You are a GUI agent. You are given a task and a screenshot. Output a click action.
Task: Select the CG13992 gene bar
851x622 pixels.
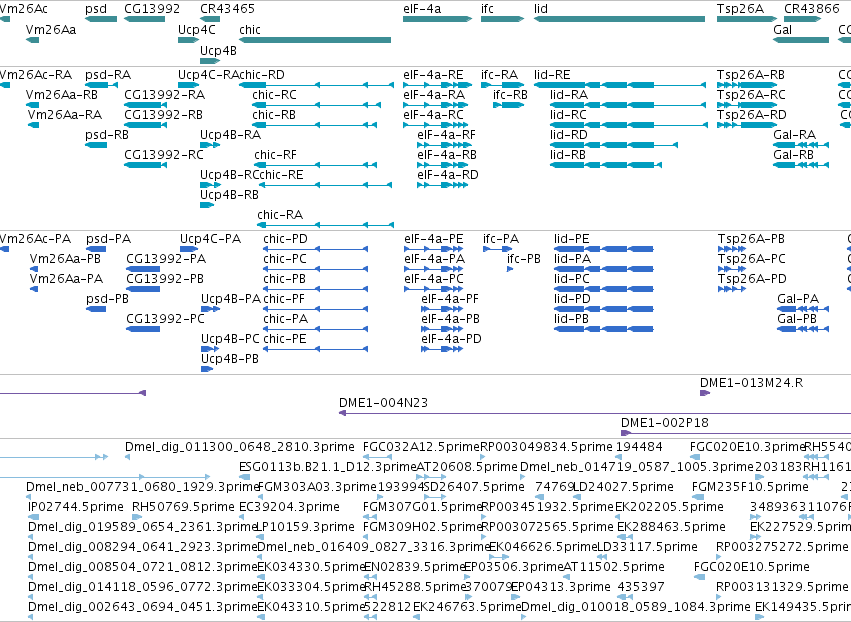pyautogui.click(x=144, y=19)
